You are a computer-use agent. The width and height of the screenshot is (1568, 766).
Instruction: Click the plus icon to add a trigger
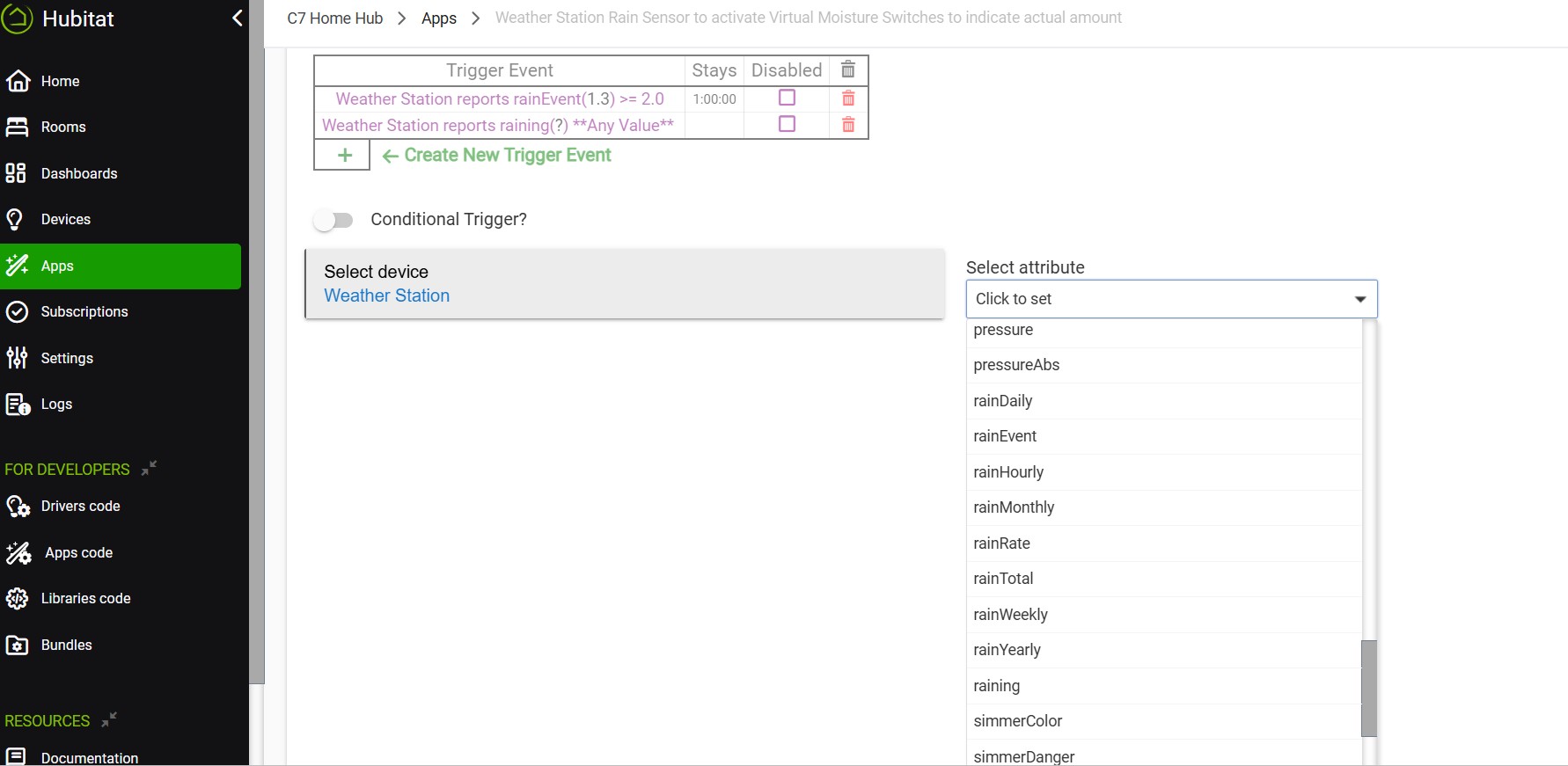(344, 156)
